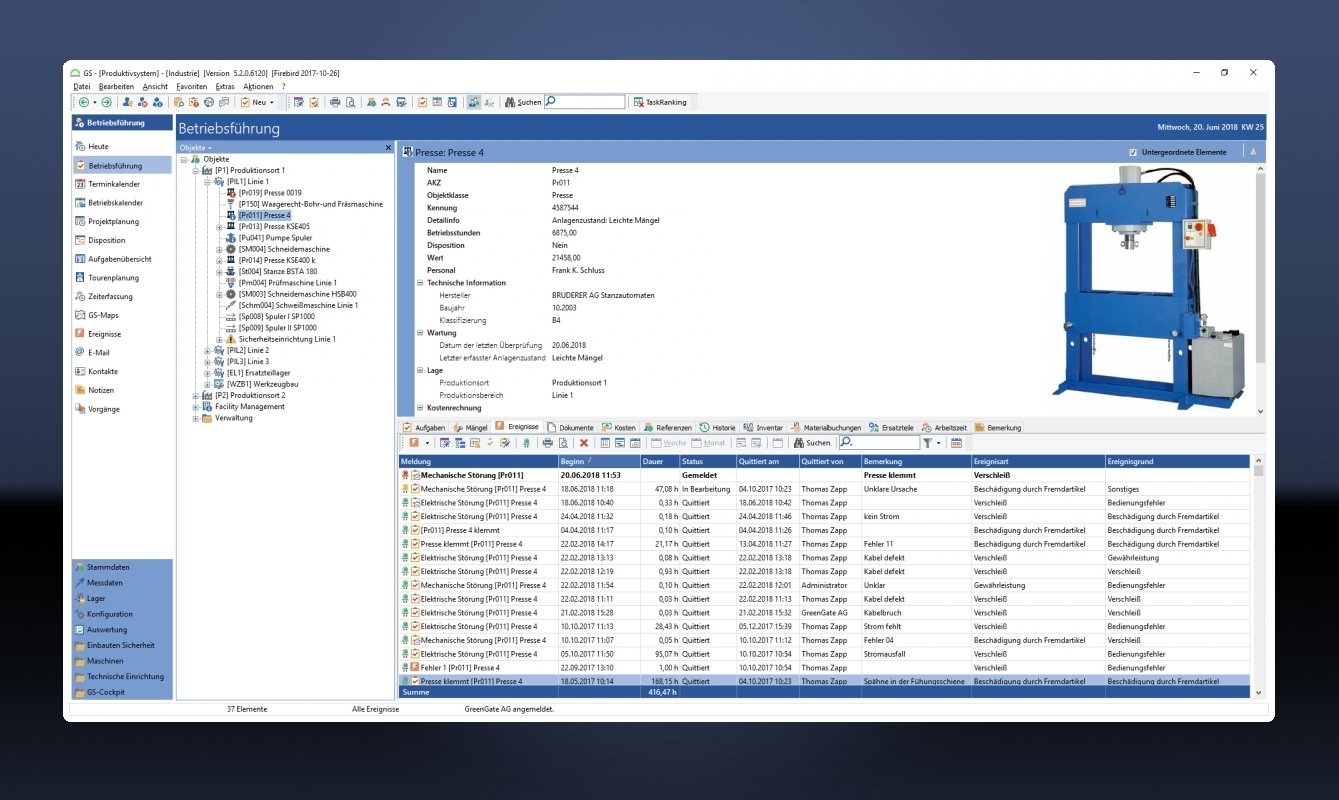Close the Objekte tree panel with the X
This screenshot has height=800, width=1339.
[x=389, y=148]
